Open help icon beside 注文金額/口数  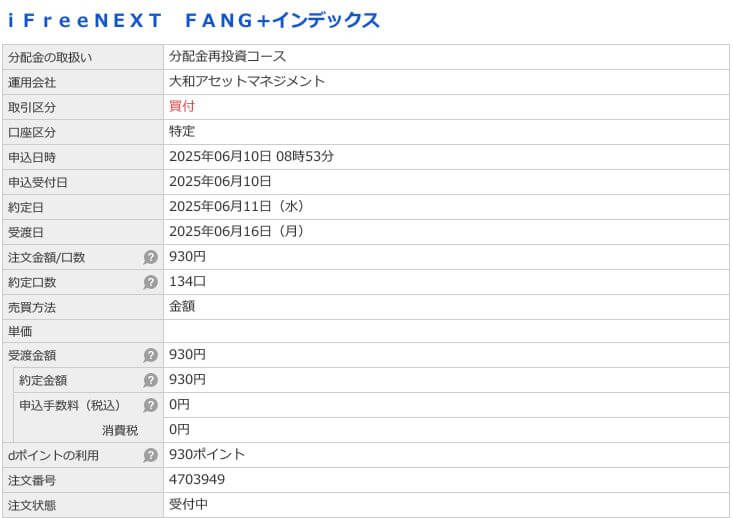tap(151, 257)
